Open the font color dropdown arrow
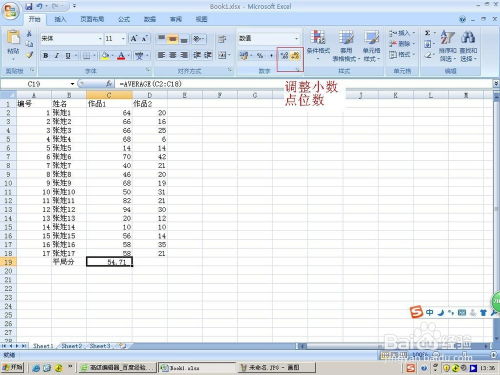Screen dimensions: 500x375 pyautogui.click(x=129, y=55)
